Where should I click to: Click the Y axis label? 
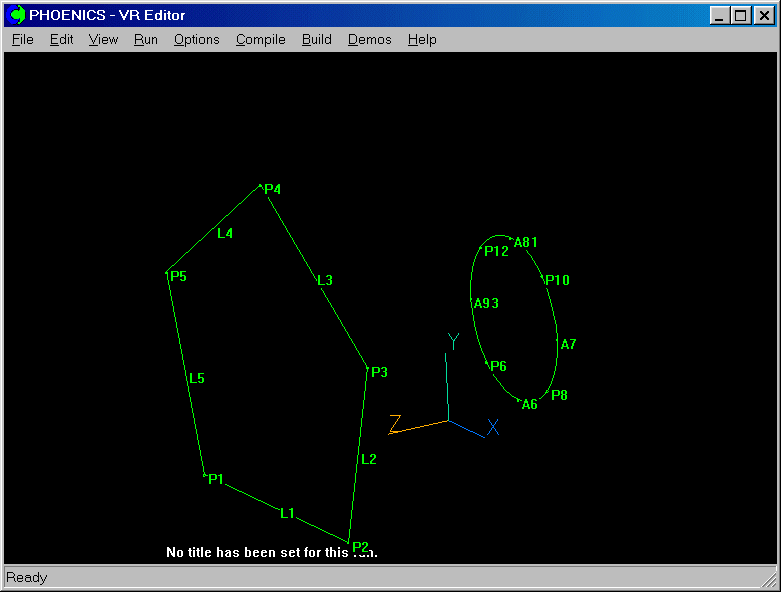(x=453, y=342)
